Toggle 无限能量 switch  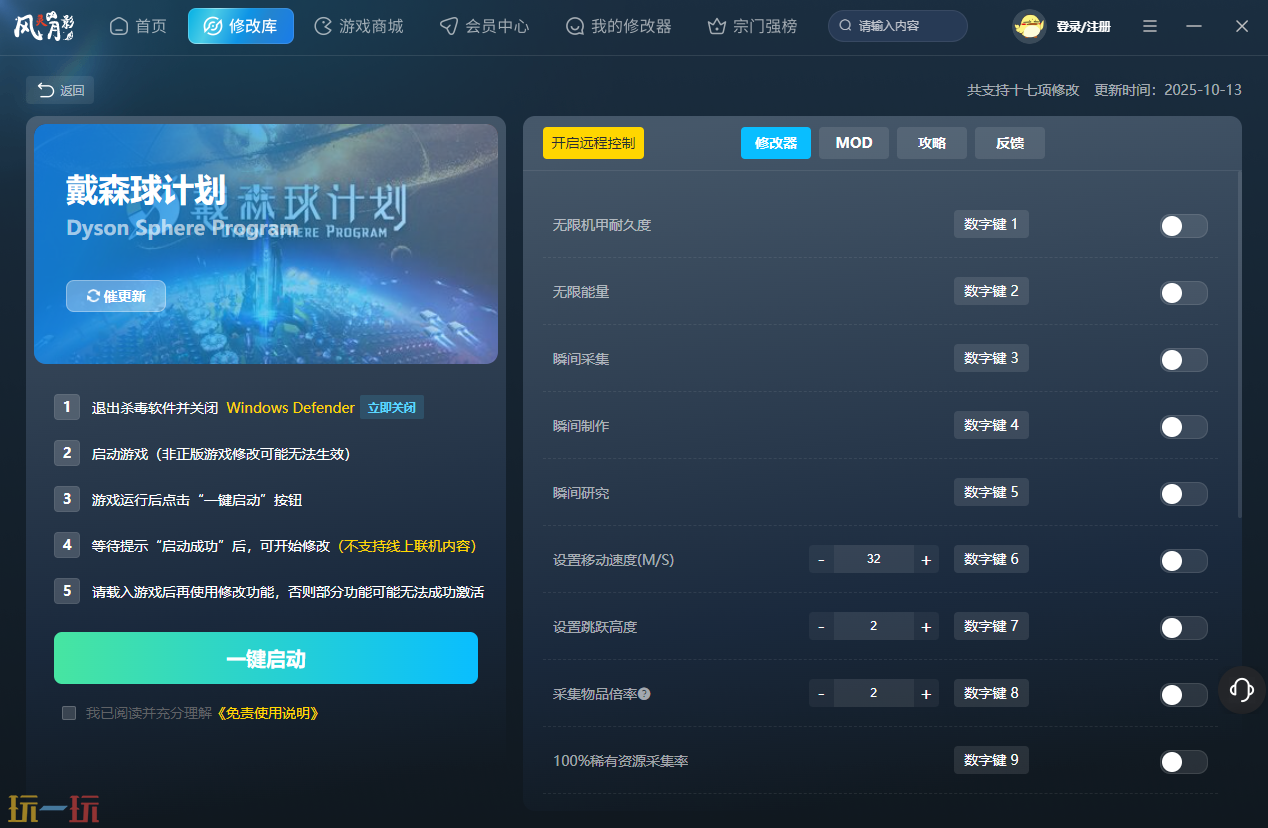tap(1184, 293)
